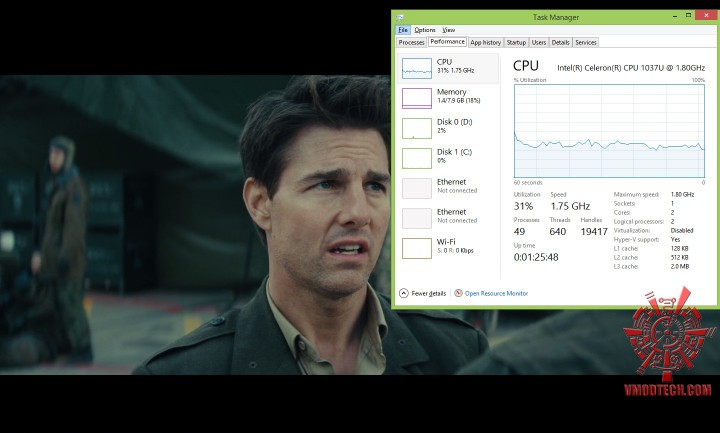Select the Memory usage graph thumbnail
Viewport: 720px width, 433px height.
click(x=417, y=98)
